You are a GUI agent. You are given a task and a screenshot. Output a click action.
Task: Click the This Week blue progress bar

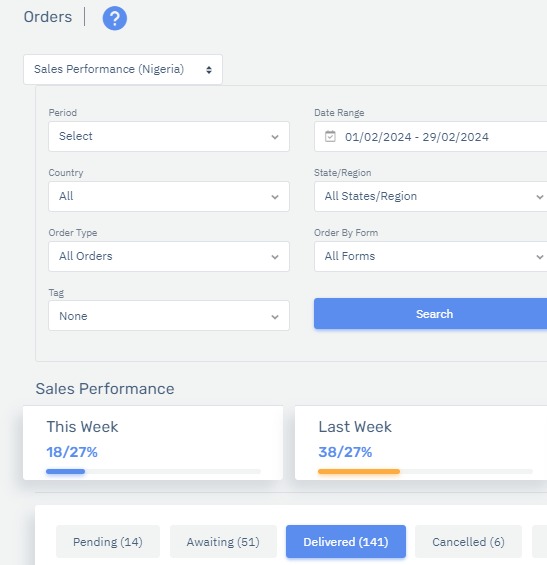pos(66,471)
